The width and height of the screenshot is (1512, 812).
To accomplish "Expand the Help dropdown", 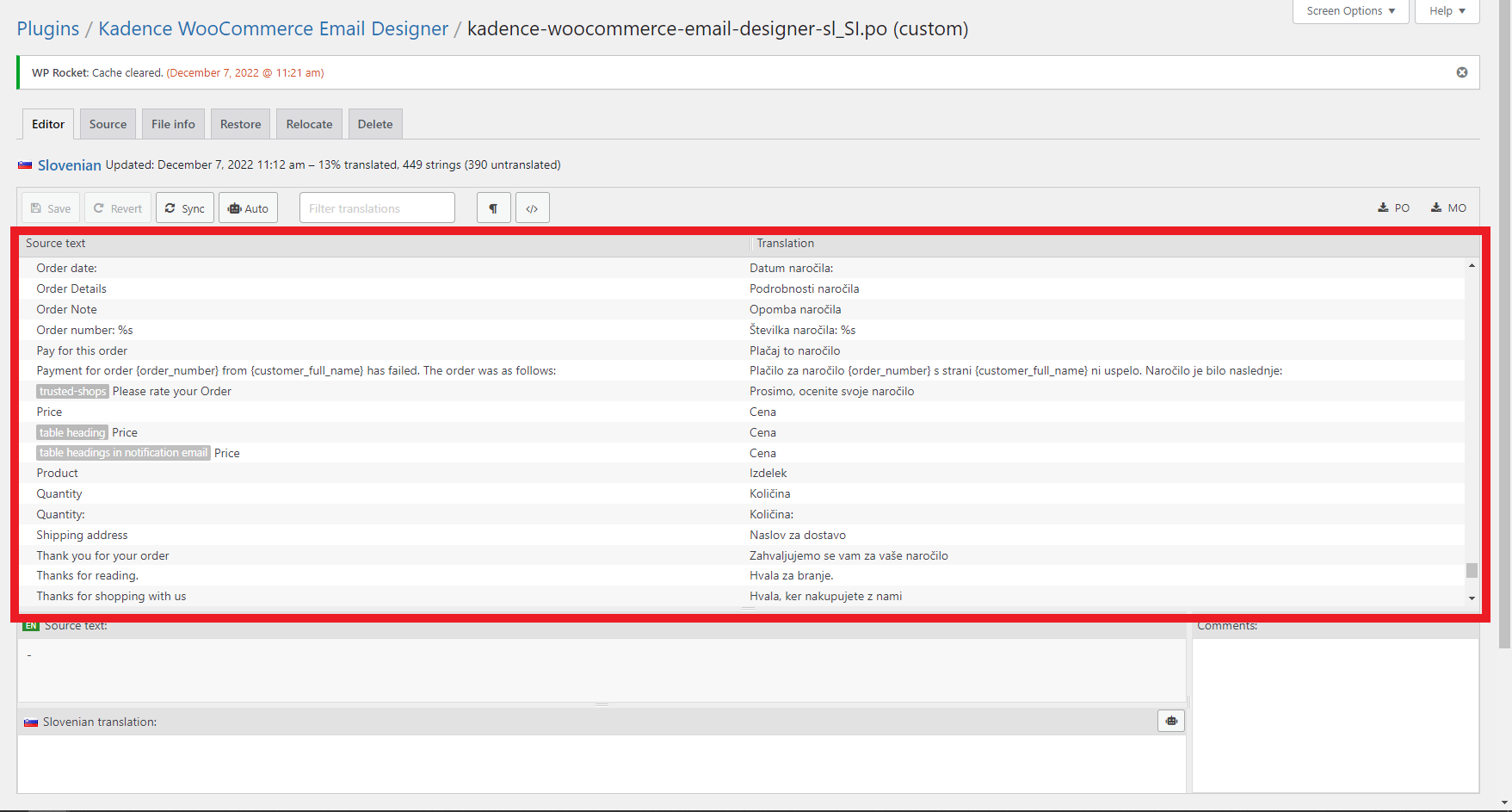I will coord(1447,11).
